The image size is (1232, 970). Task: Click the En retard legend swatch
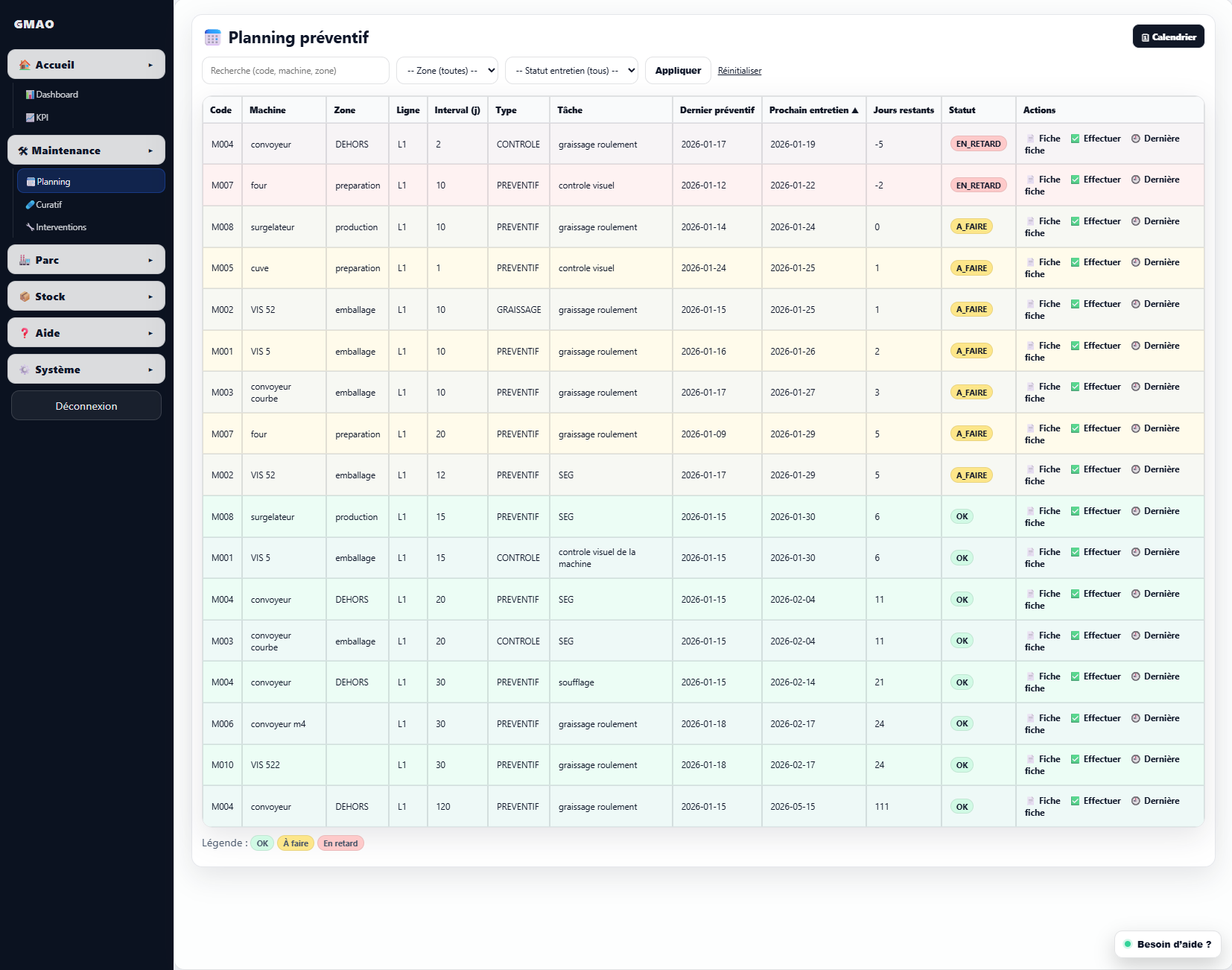pos(340,843)
